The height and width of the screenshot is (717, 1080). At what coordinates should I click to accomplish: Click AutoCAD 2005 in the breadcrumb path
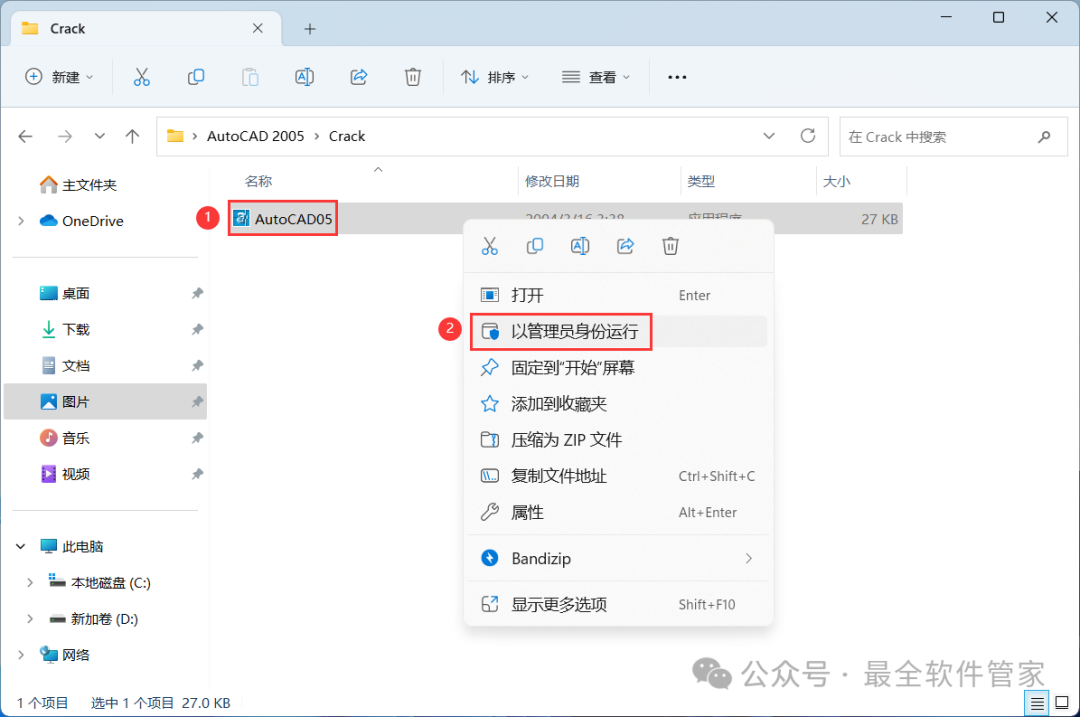(x=256, y=136)
